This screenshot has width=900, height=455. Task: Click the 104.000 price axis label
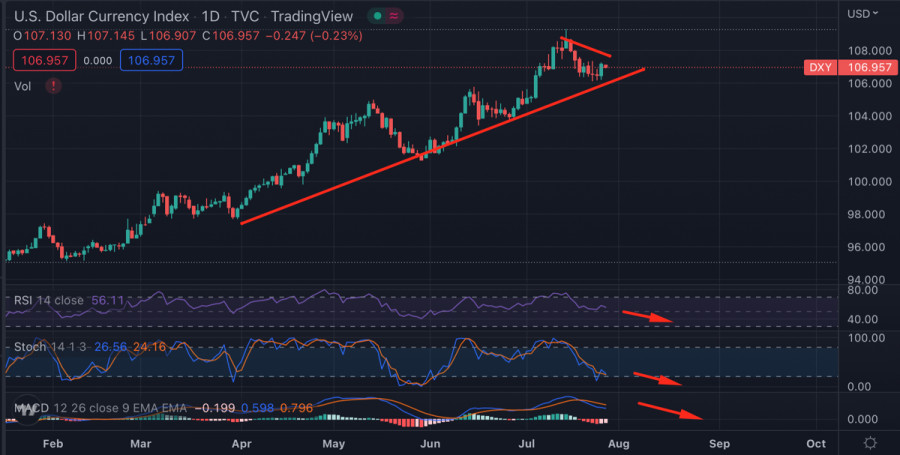tap(870, 116)
